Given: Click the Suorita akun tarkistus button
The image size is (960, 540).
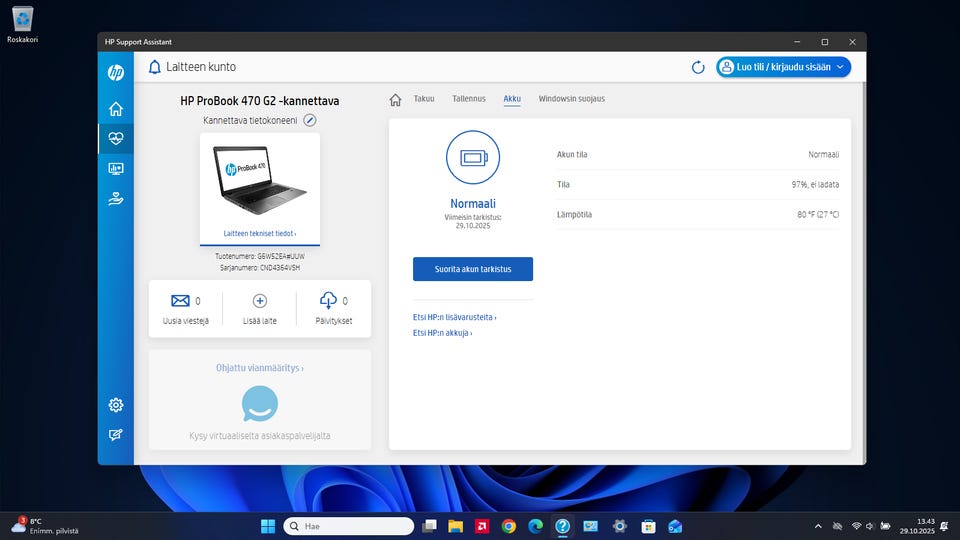Looking at the screenshot, I should pyautogui.click(x=472, y=269).
